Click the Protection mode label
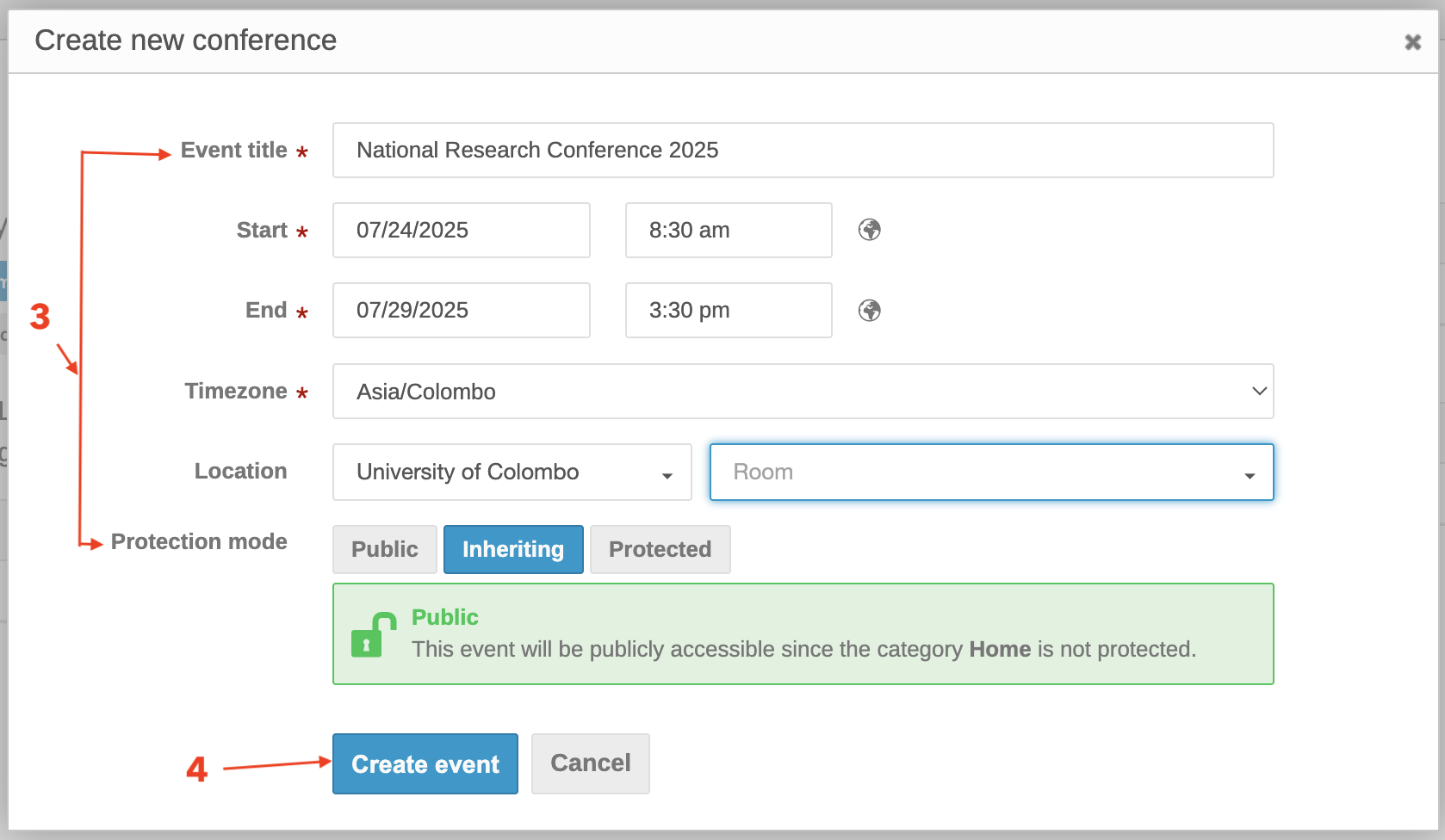Viewport: 1445px width, 840px height. pos(199,541)
